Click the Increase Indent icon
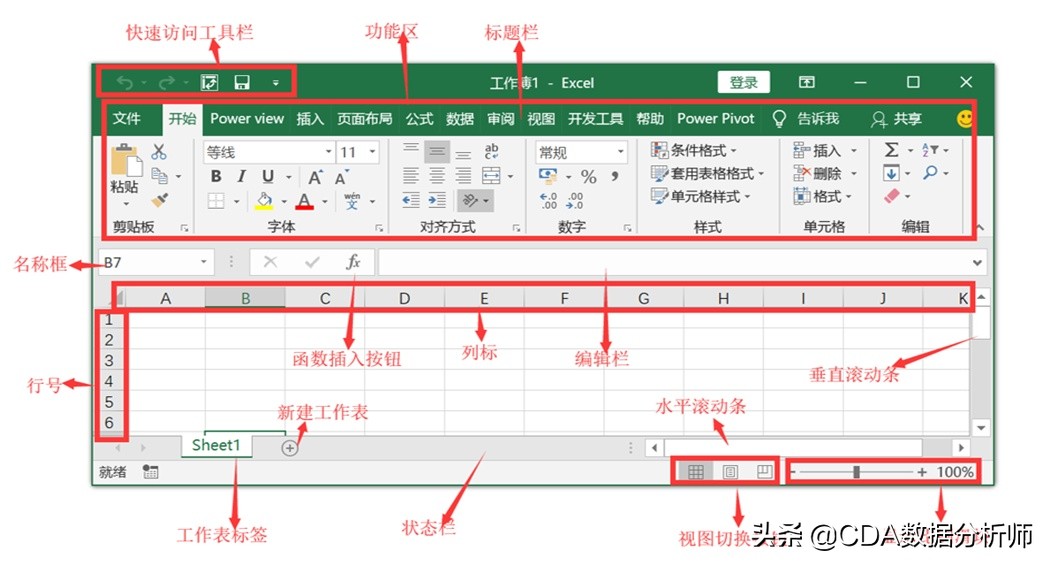The width and height of the screenshot is (1050, 566). (437, 200)
